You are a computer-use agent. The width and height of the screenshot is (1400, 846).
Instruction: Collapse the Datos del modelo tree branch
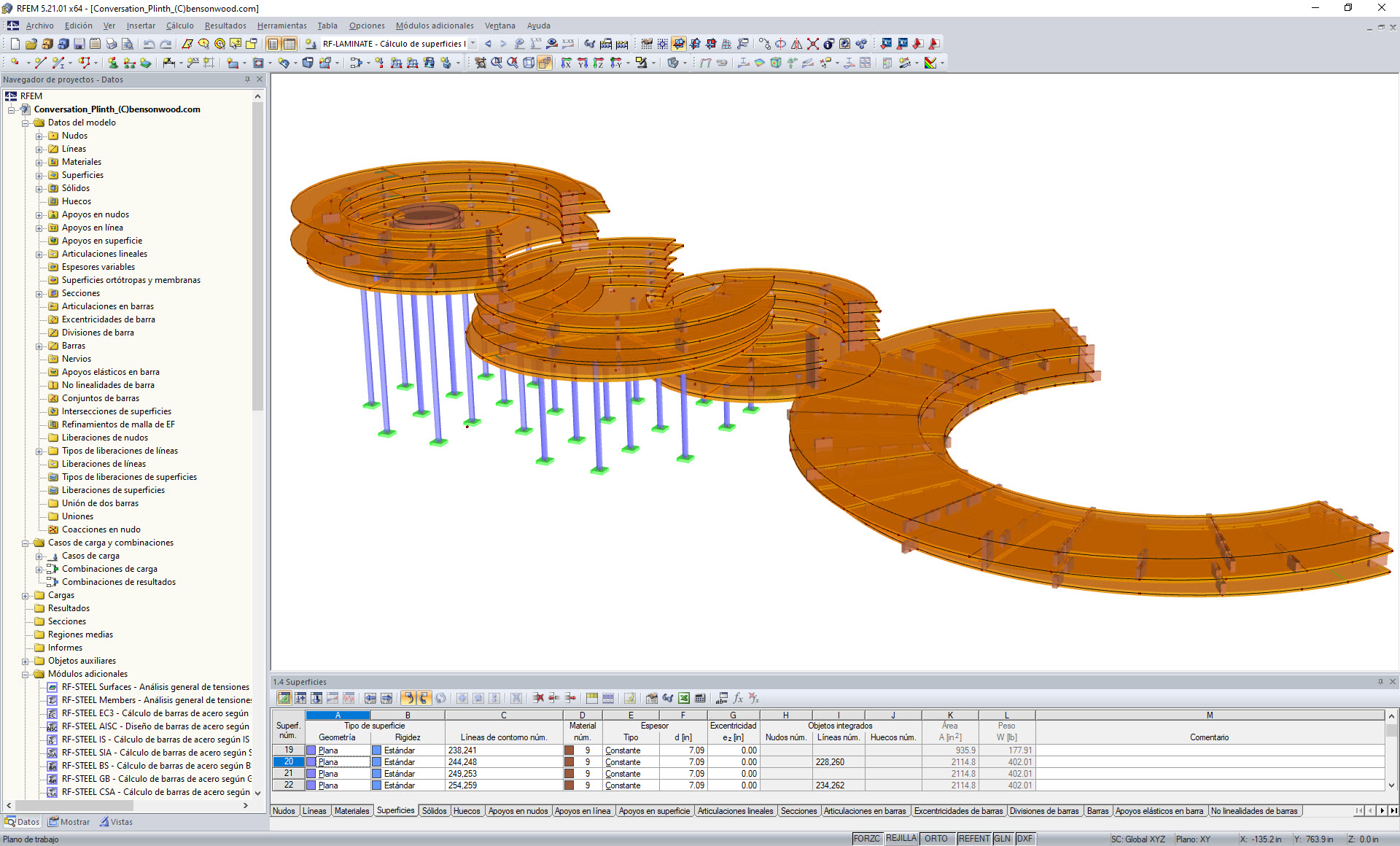pyautogui.click(x=26, y=123)
